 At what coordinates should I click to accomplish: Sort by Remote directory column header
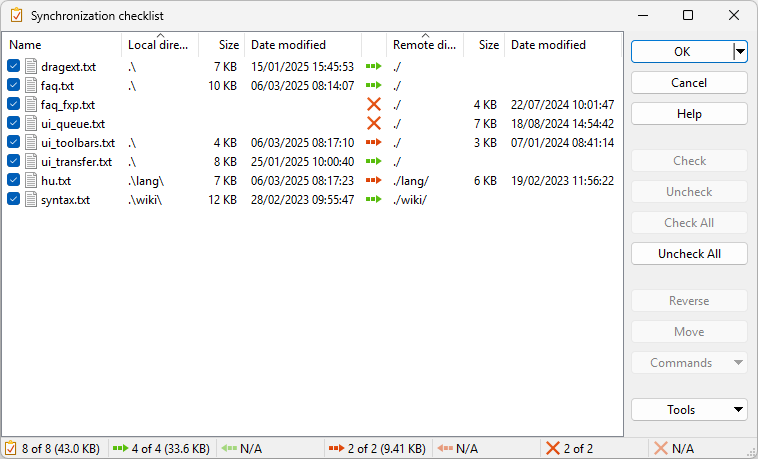click(x=424, y=45)
